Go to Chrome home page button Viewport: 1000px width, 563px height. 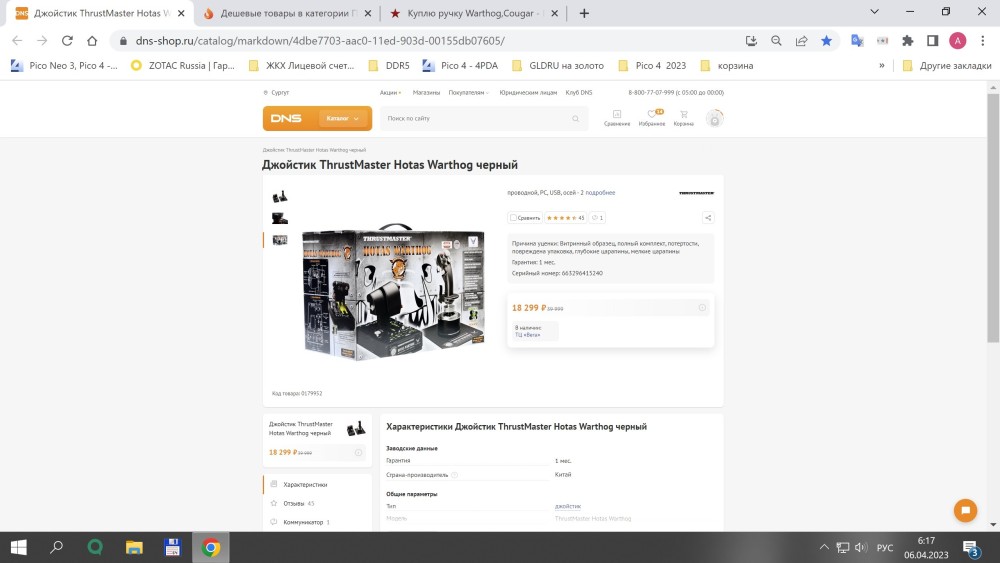click(x=92, y=41)
